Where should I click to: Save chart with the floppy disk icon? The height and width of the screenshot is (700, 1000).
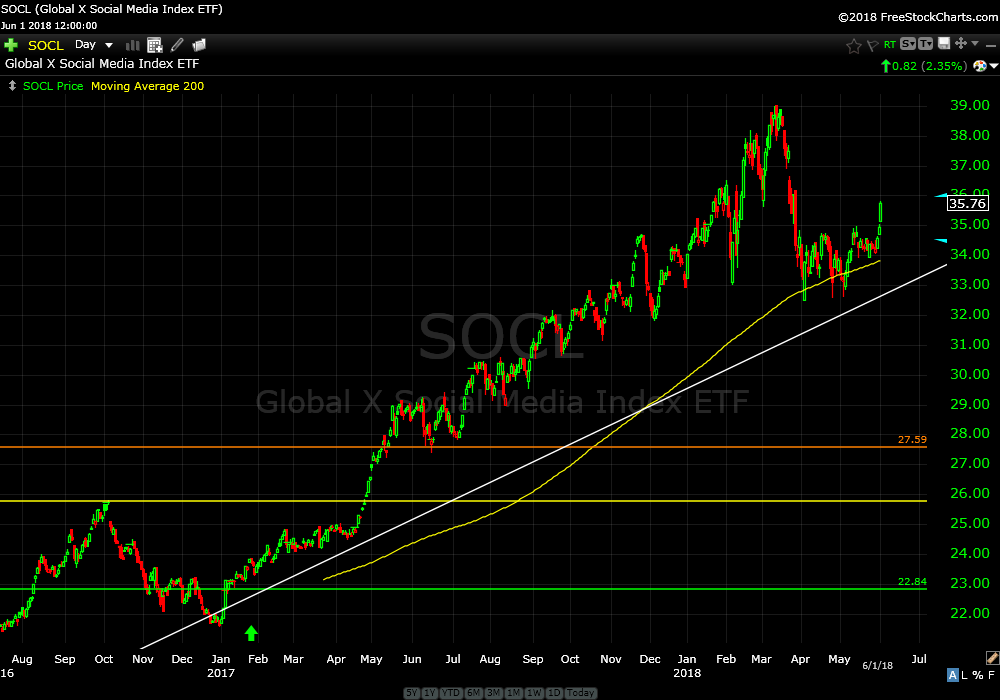pyautogui.click(x=943, y=44)
